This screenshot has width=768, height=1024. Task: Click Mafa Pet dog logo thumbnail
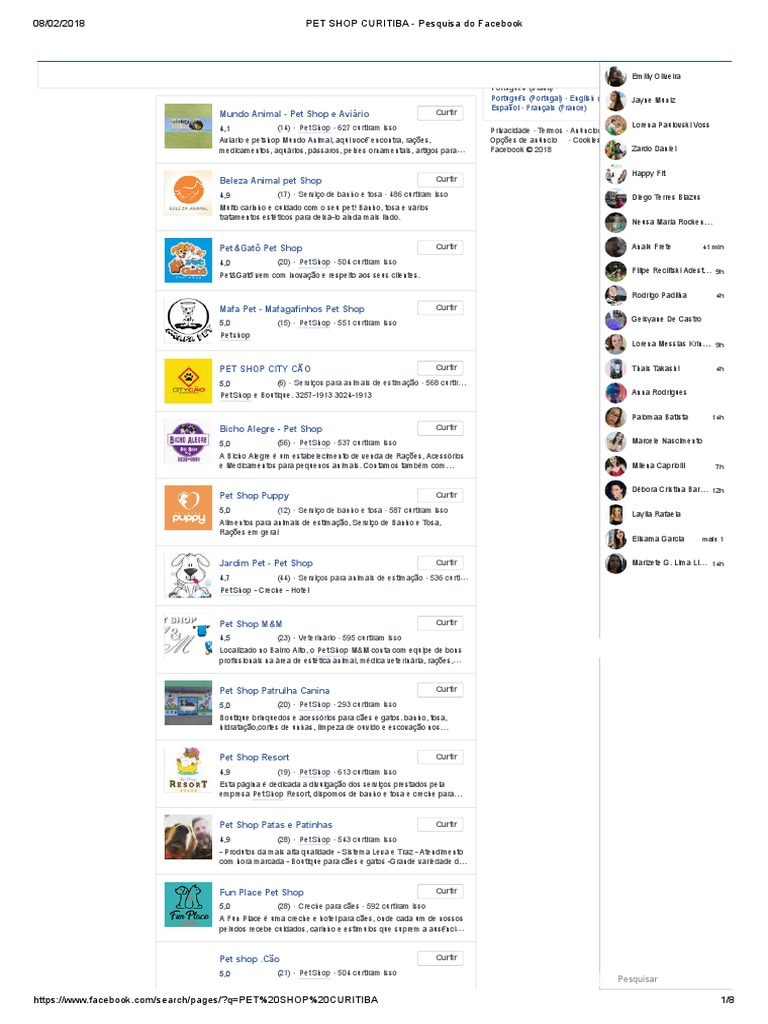tap(188, 320)
